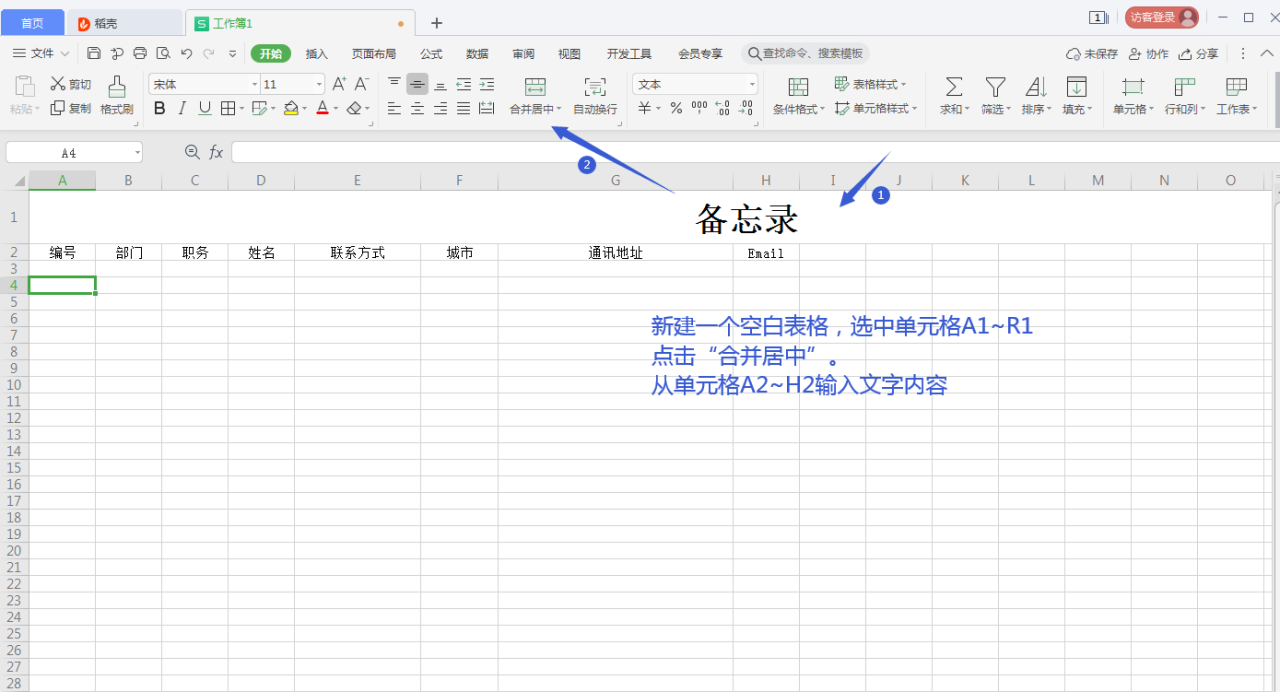Click the 分享 share button
This screenshot has width=1280, height=692.
click(x=1199, y=54)
